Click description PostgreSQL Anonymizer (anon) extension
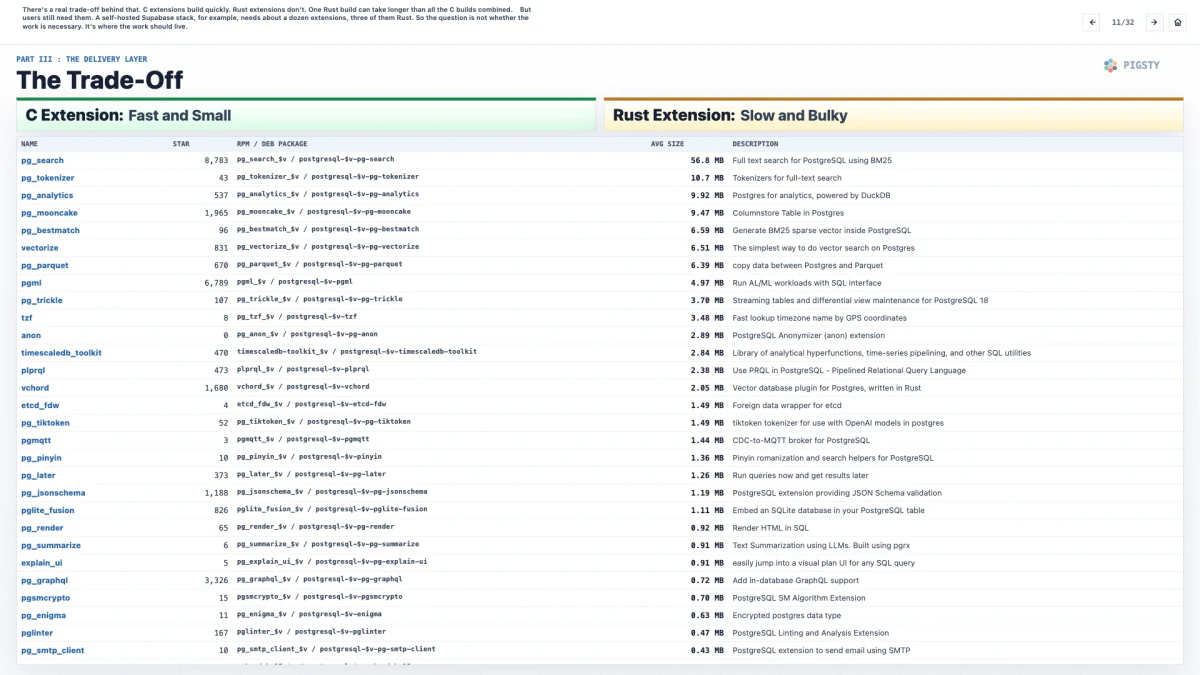The height and width of the screenshot is (675, 1200). [x=809, y=335]
